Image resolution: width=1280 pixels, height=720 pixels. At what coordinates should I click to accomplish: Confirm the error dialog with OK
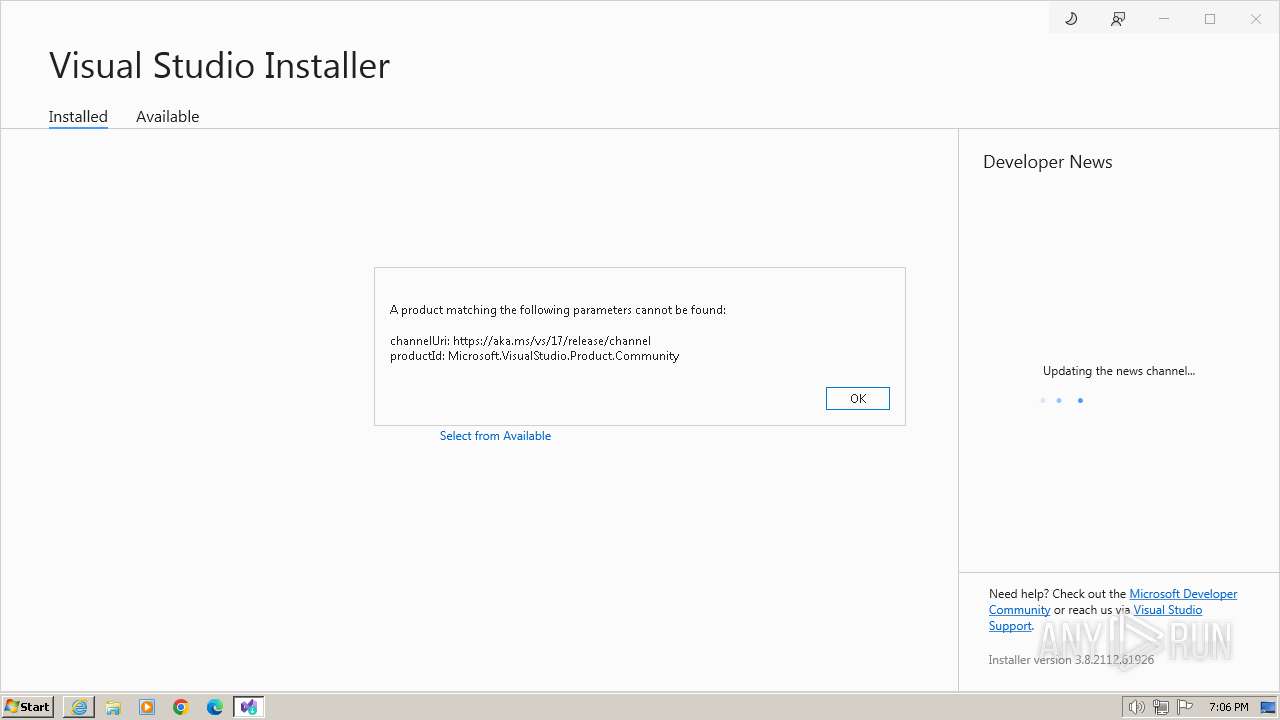[858, 398]
